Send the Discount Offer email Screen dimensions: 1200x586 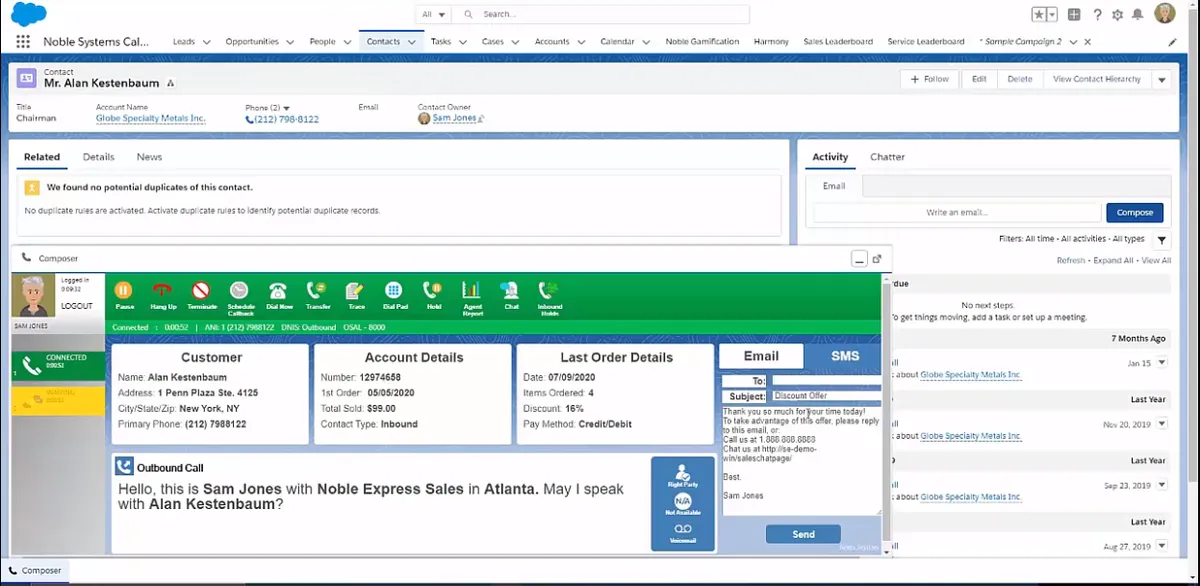803,534
